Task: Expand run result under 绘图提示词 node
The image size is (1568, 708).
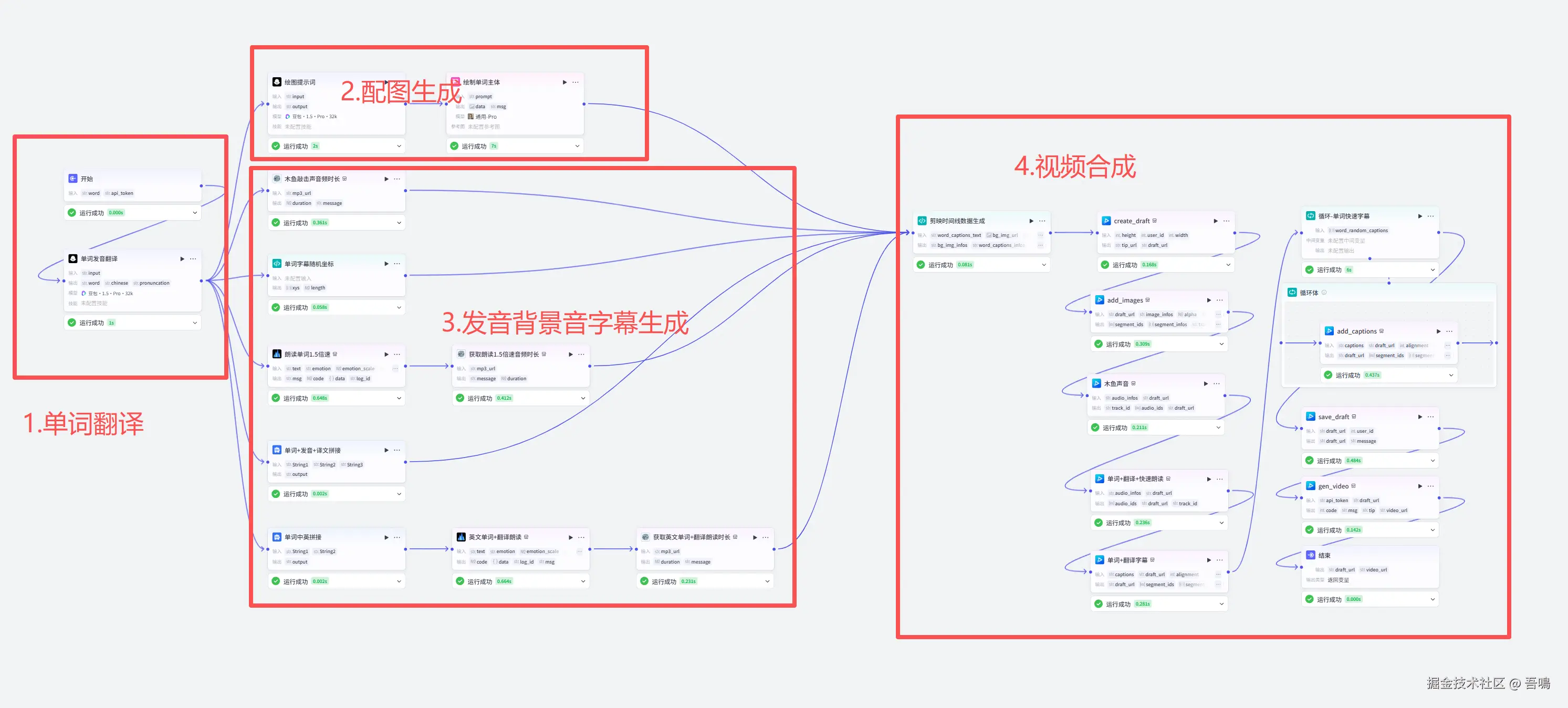Action: (399, 146)
